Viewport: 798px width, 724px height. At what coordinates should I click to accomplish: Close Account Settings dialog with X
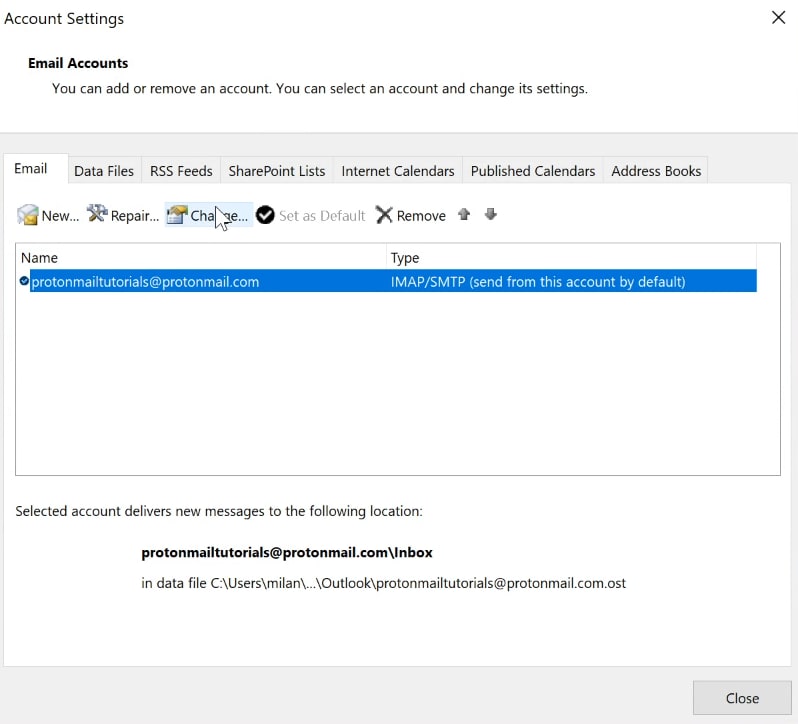click(x=778, y=18)
